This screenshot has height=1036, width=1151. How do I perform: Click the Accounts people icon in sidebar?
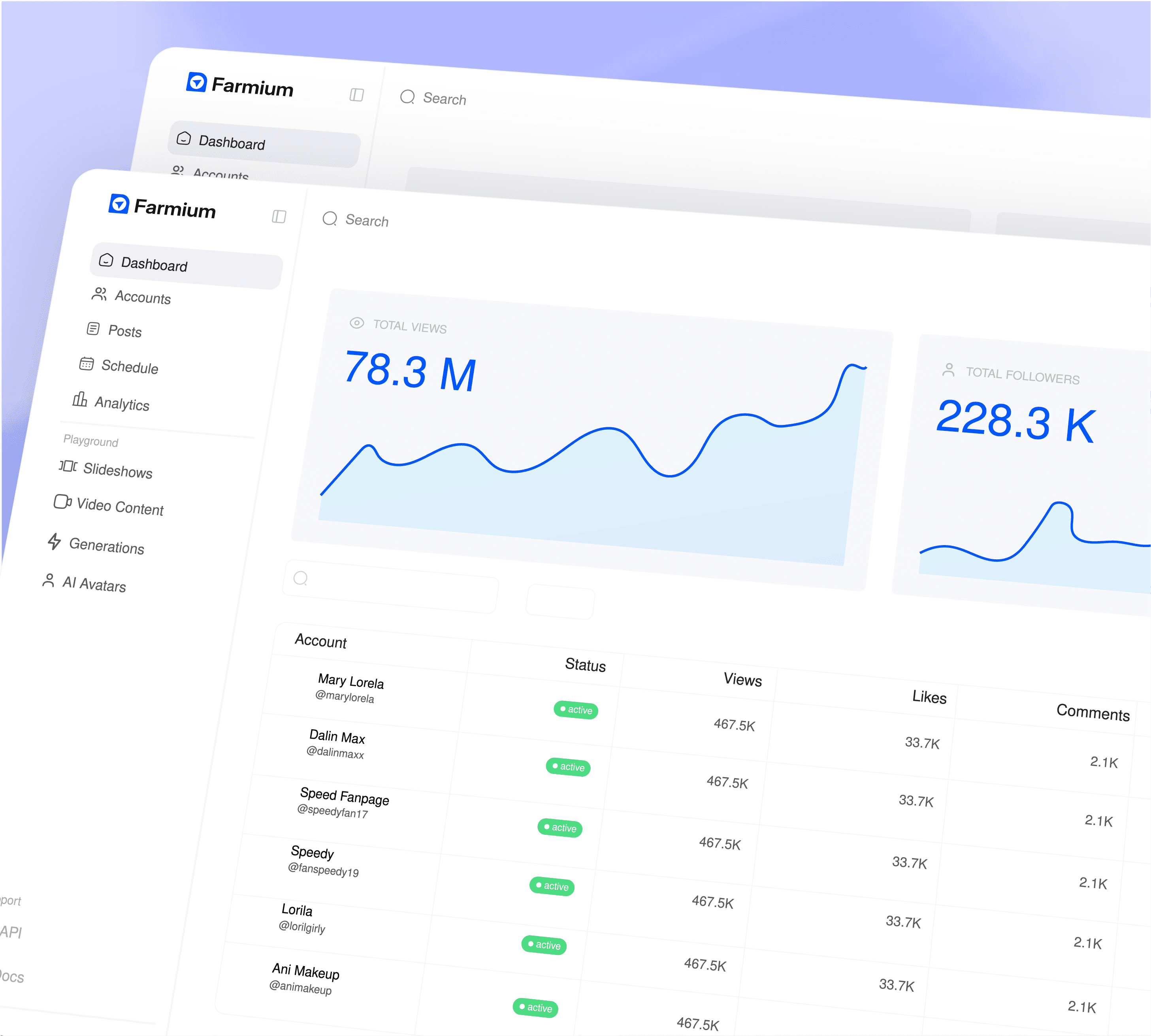click(100, 294)
